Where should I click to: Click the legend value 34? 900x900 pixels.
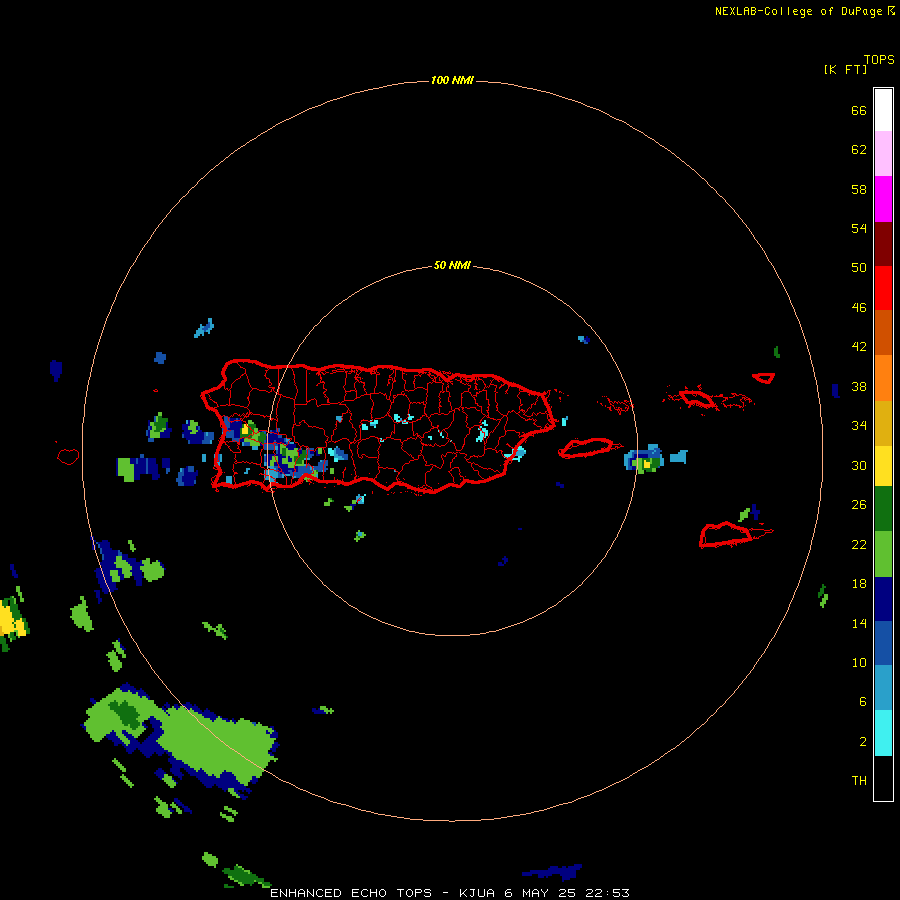tap(859, 426)
